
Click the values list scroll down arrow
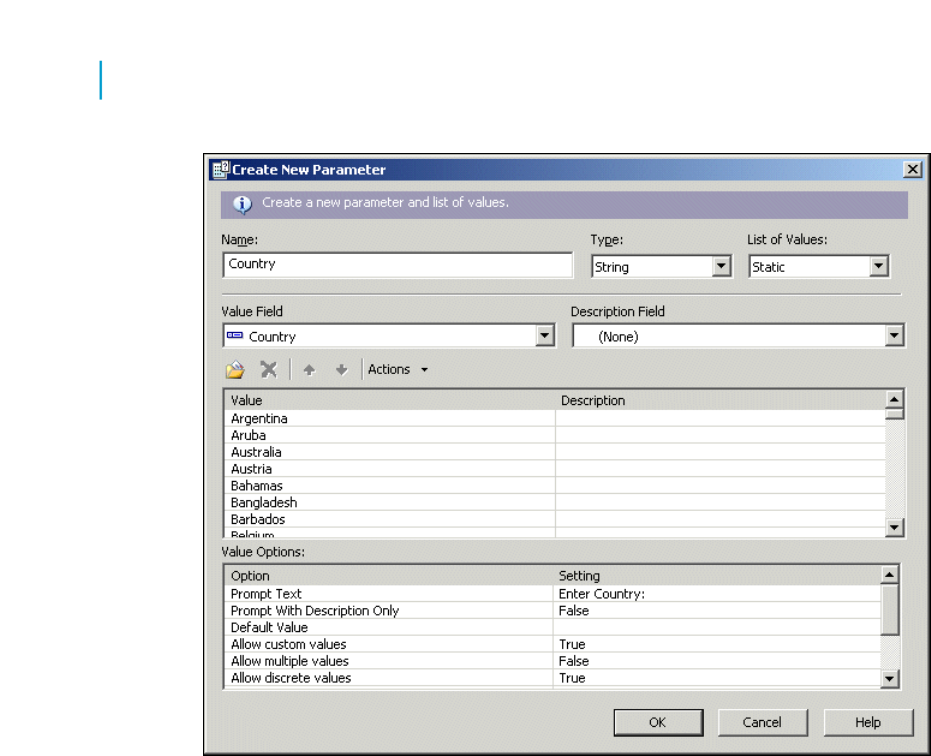[x=894, y=527]
